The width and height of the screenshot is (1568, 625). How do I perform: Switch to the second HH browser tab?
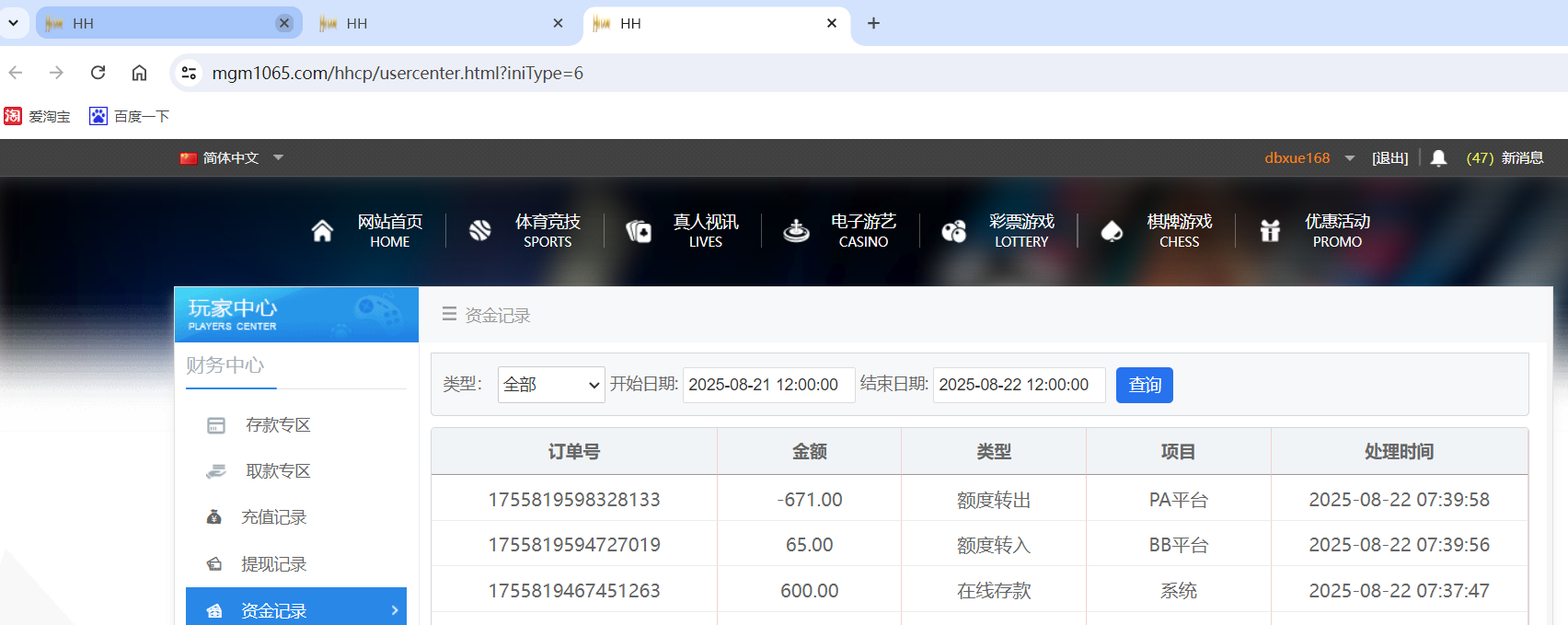(432, 23)
